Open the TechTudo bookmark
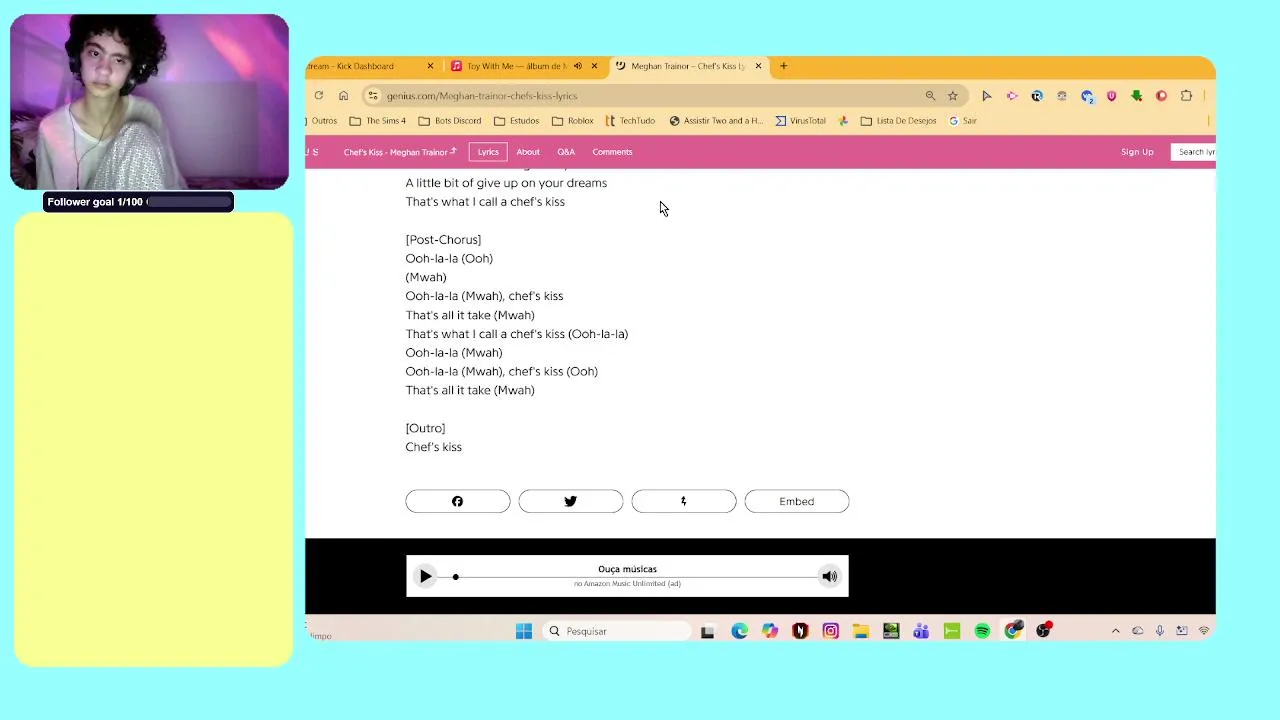This screenshot has height=720, width=1280. coord(630,121)
